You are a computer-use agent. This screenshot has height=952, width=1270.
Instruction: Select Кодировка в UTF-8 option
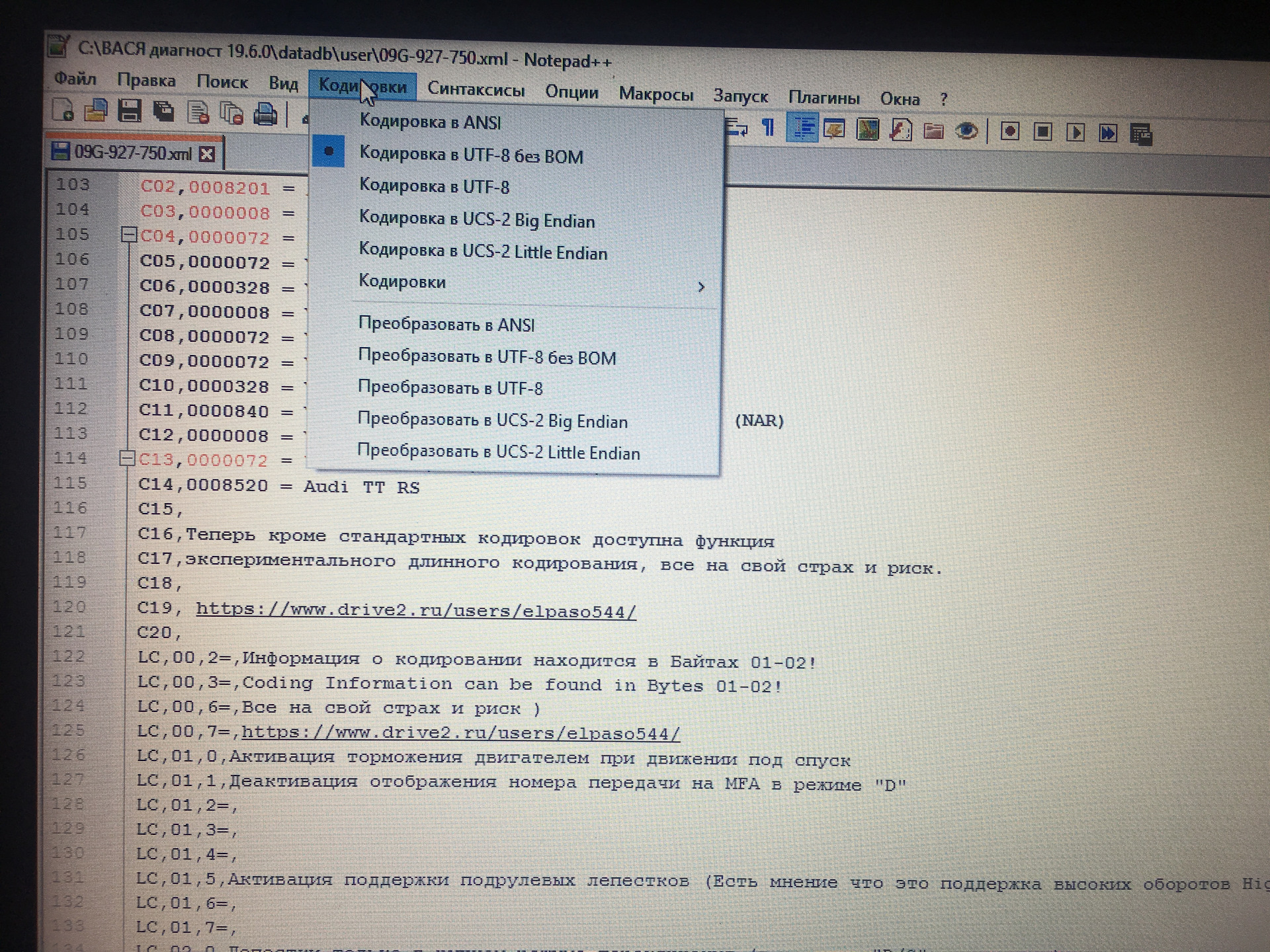[x=517, y=186]
